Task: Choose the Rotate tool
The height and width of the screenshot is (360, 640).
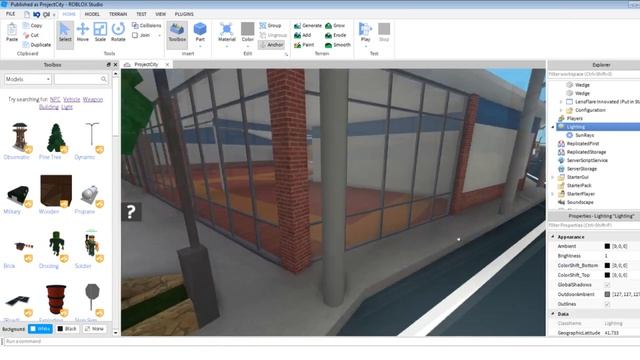Action: [118, 32]
